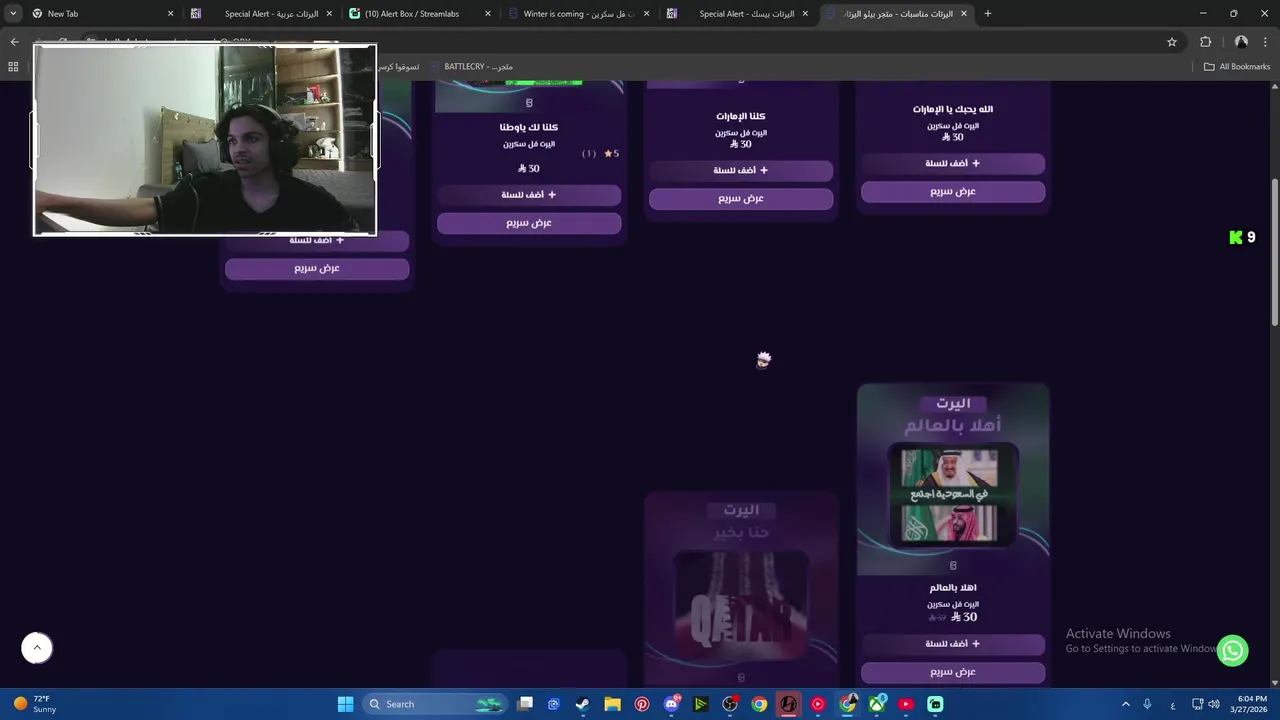Open the Chrome extensions puzzle icon
Image resolution: width=1280 pixels, height=720 pixels.
[x=1205, y=42]
